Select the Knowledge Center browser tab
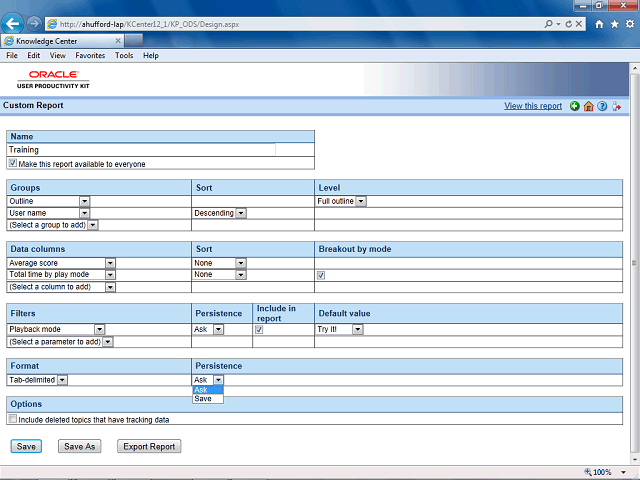640x480 pixels. tap(62, 41)
